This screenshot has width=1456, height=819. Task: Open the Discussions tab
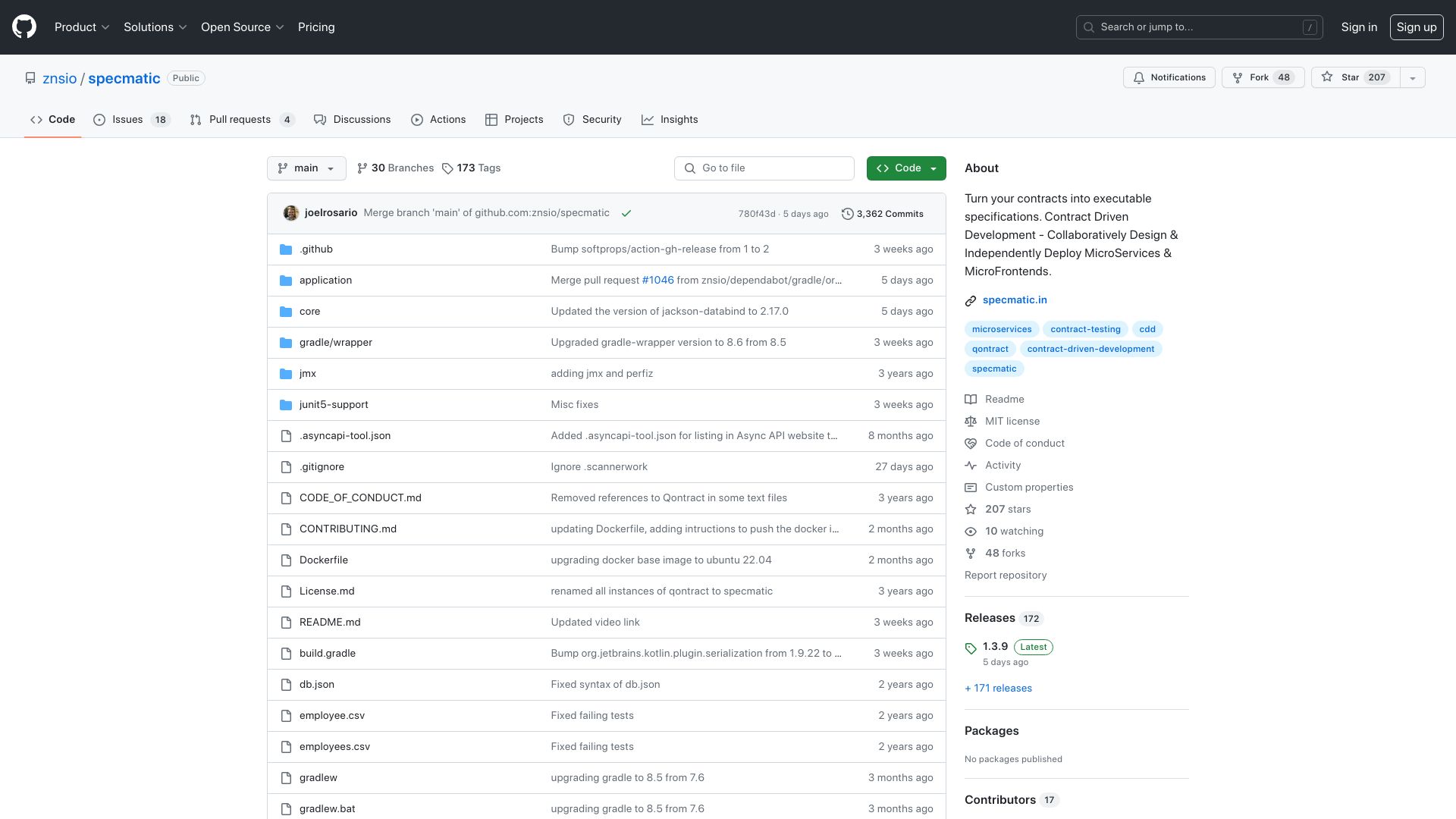[x=353, y=120]
